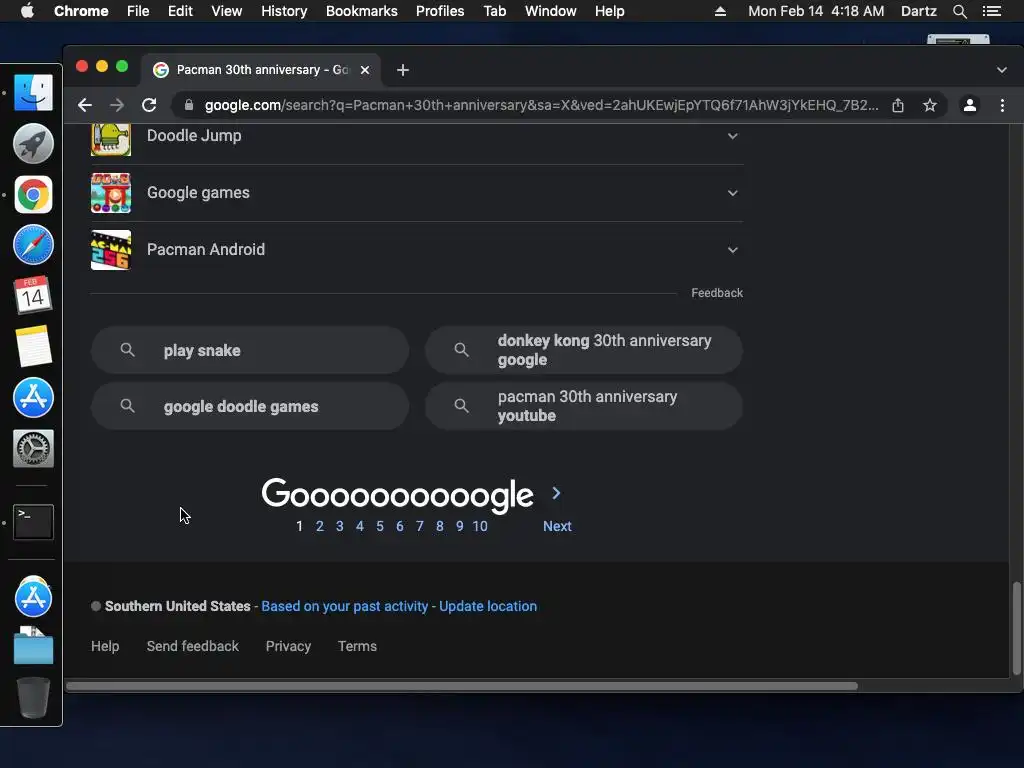This screenshot has width=1024, height=768.
Task: Open the Chrome menu in menu bar
Action: pyautogui.click(x=81, y=11)
